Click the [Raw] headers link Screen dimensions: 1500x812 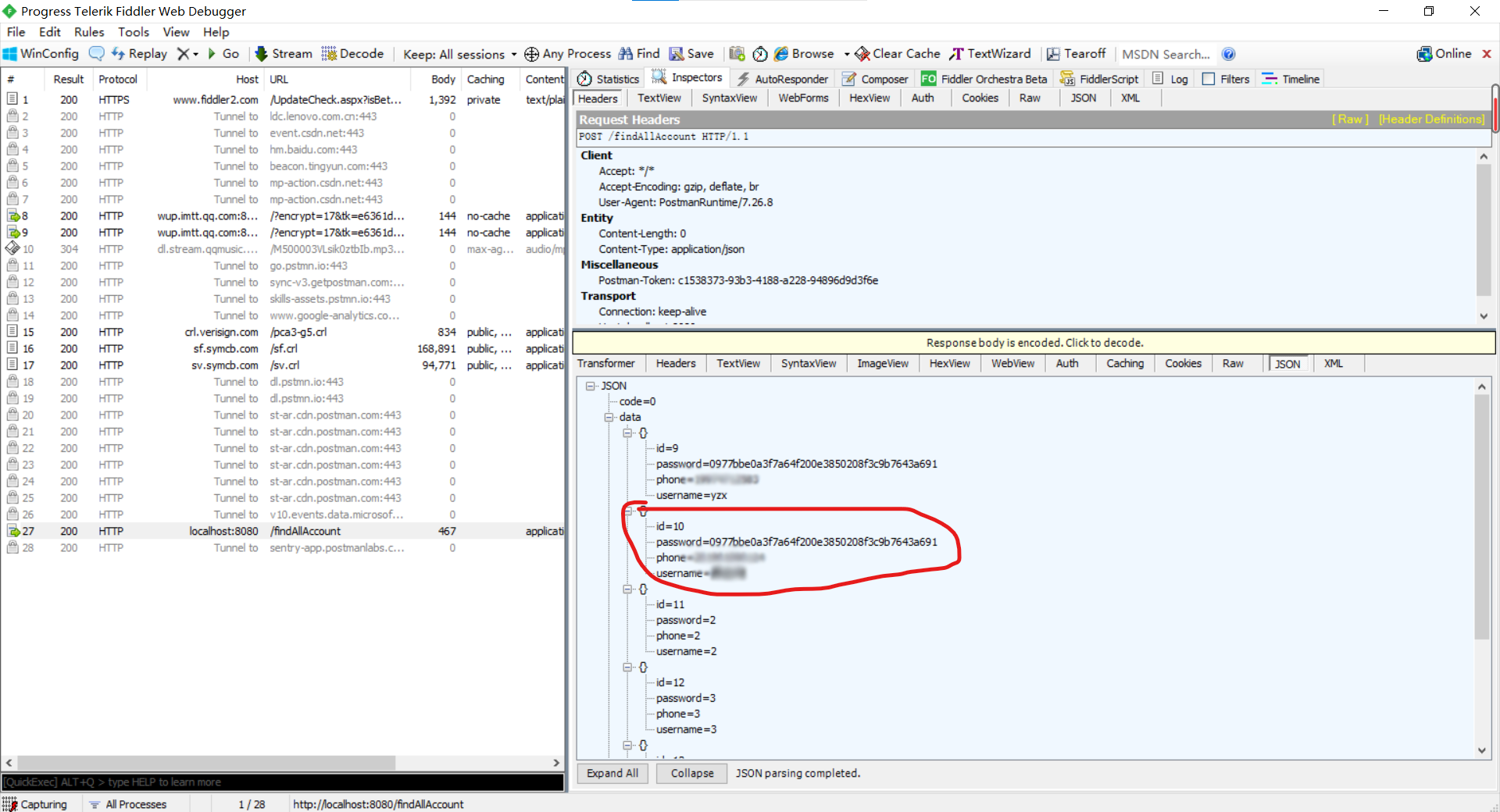coord(1351,119)
